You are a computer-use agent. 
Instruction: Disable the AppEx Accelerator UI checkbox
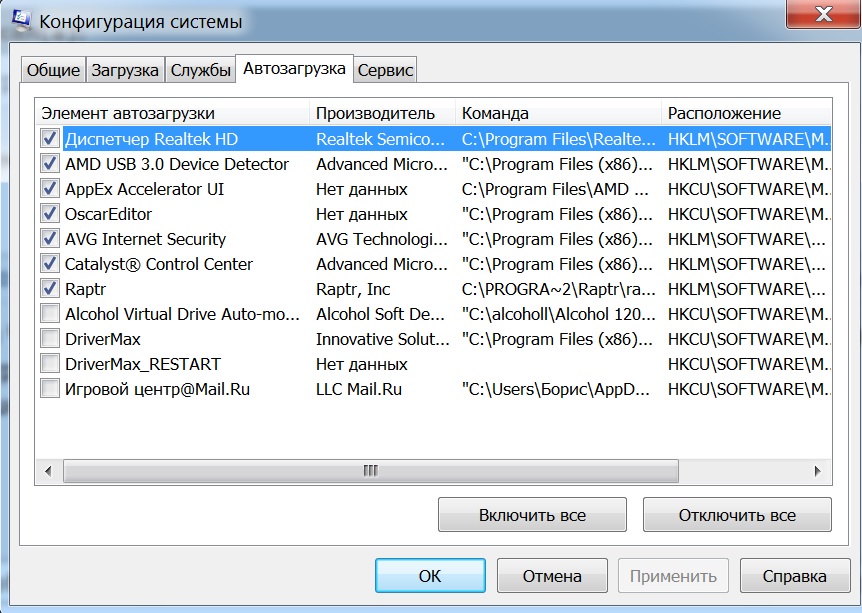coord(49,189)
